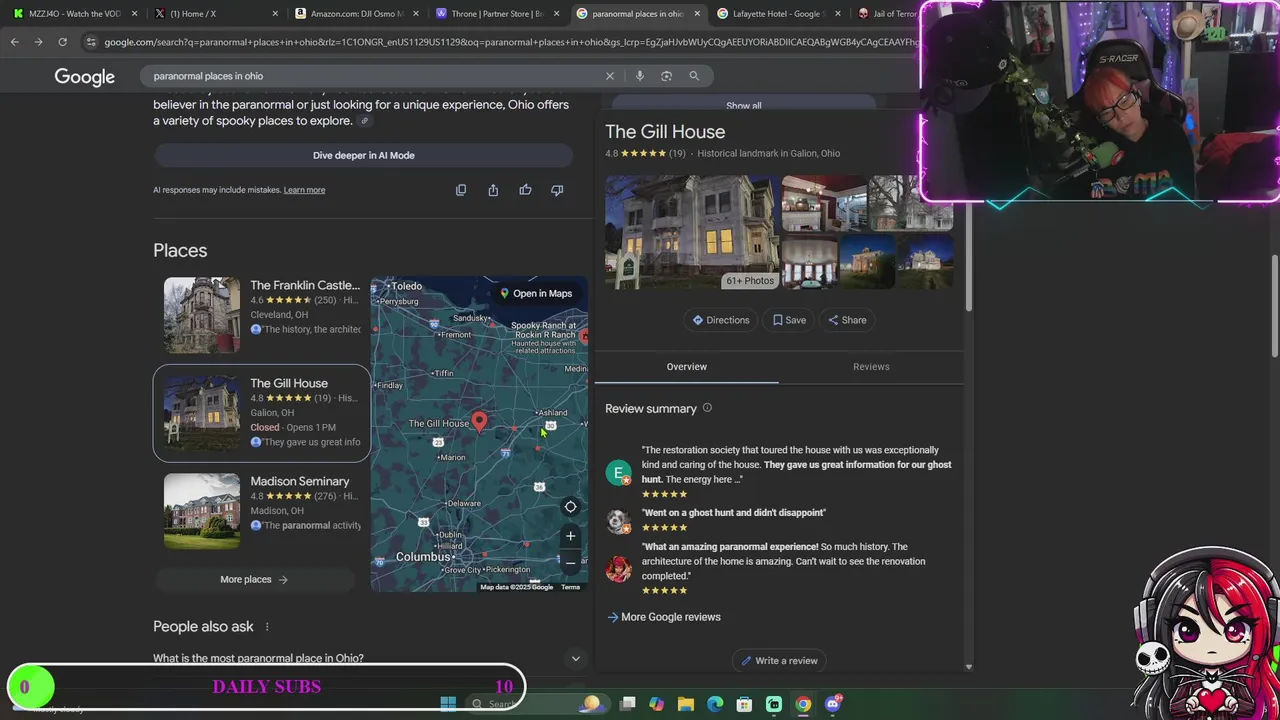This screenshot has width=1280, height=720.
Task: Zoom in on the map
Action: click(x=570, y=536)
